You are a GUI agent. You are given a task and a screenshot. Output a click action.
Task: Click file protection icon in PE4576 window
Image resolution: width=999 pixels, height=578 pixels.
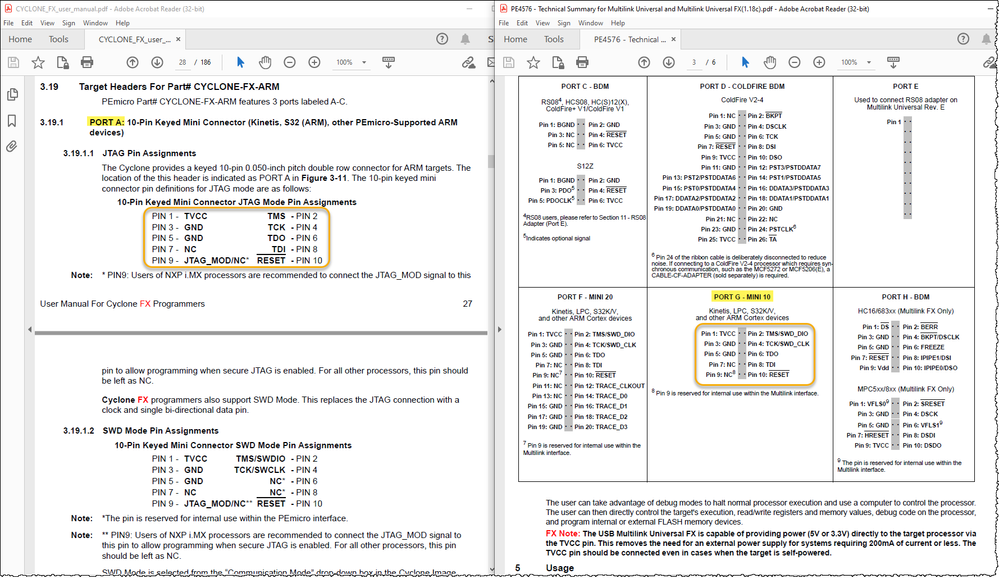(x=557, y=62)
